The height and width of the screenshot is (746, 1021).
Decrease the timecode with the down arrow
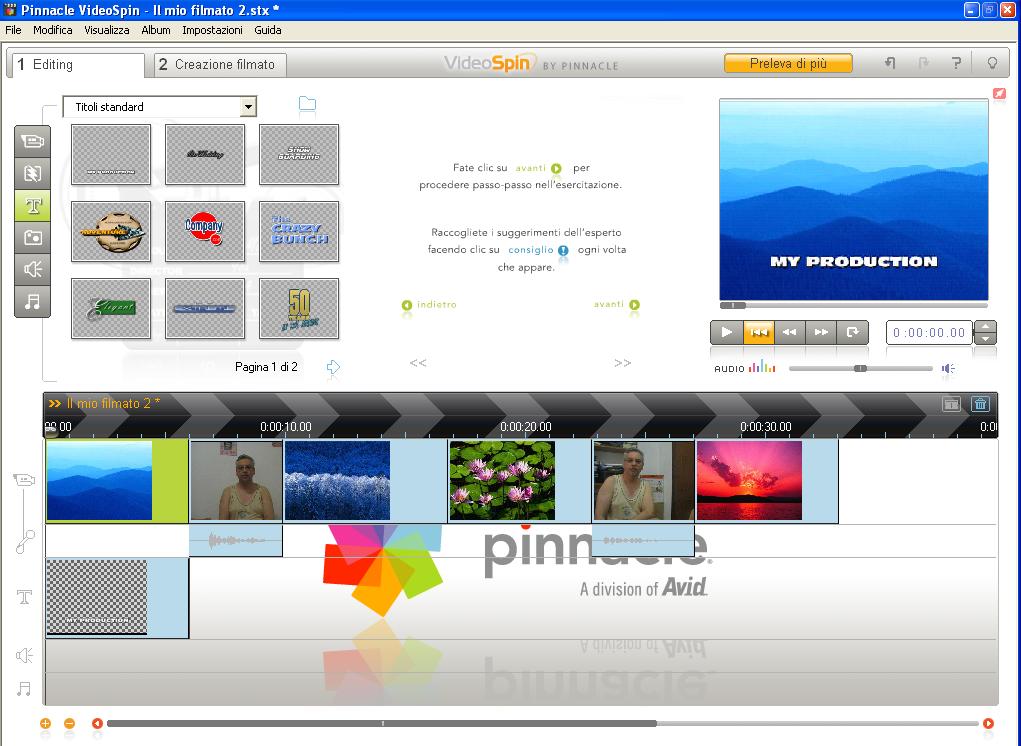985,338
